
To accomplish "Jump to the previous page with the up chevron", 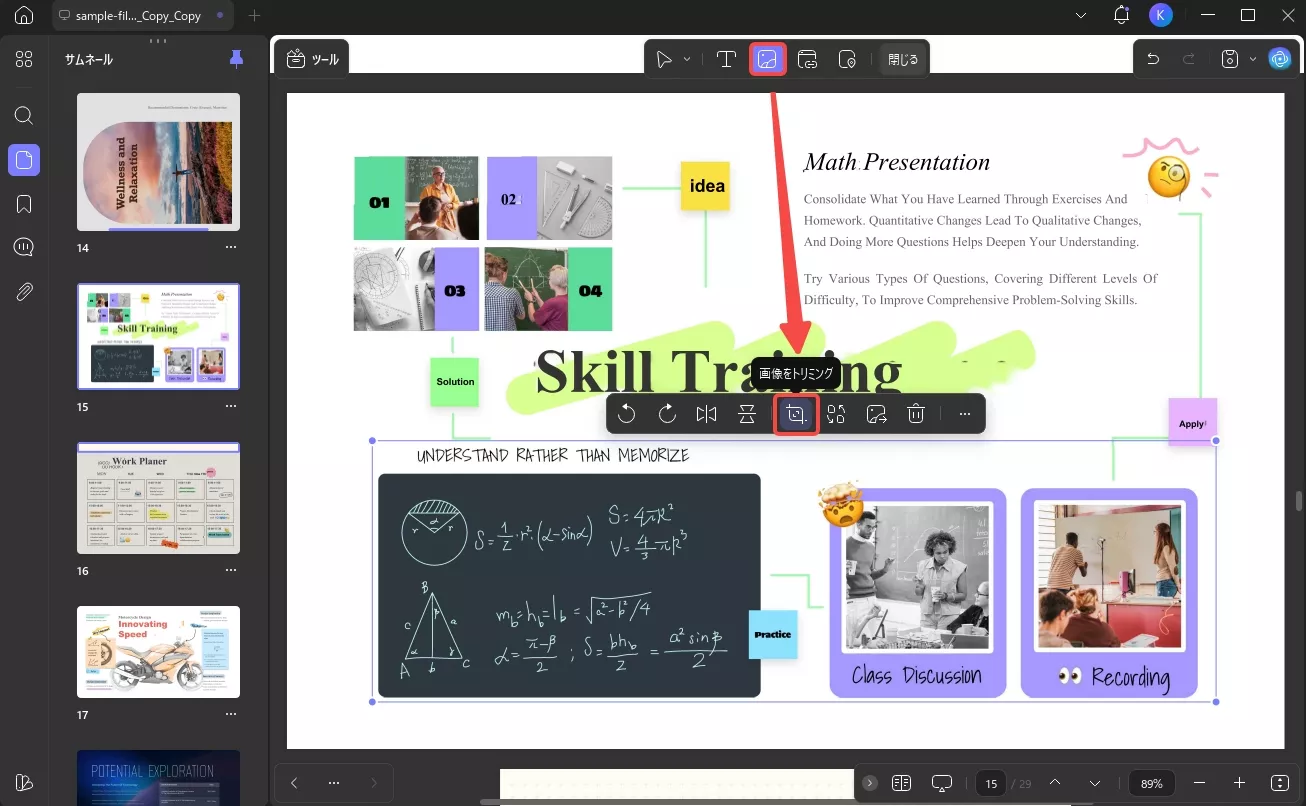I will pos(1055,783).
